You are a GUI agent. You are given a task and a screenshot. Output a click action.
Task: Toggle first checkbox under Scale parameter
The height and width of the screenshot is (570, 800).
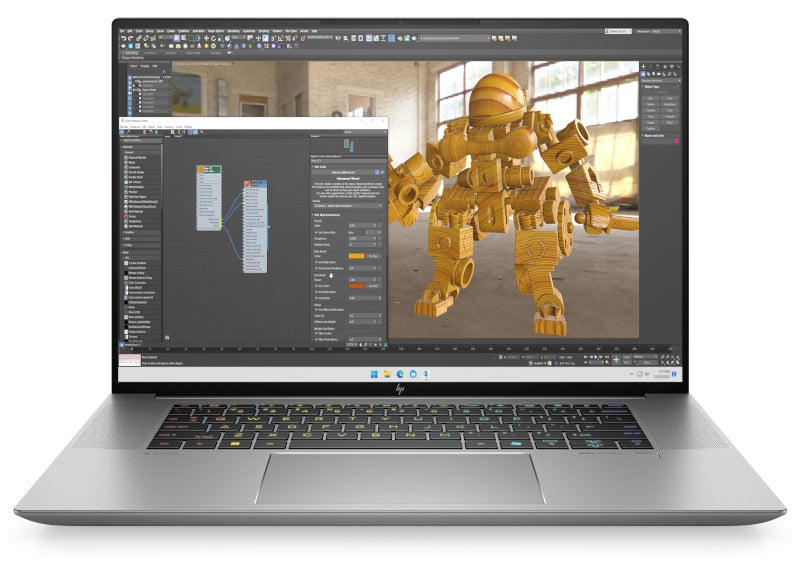pos(316,232)
